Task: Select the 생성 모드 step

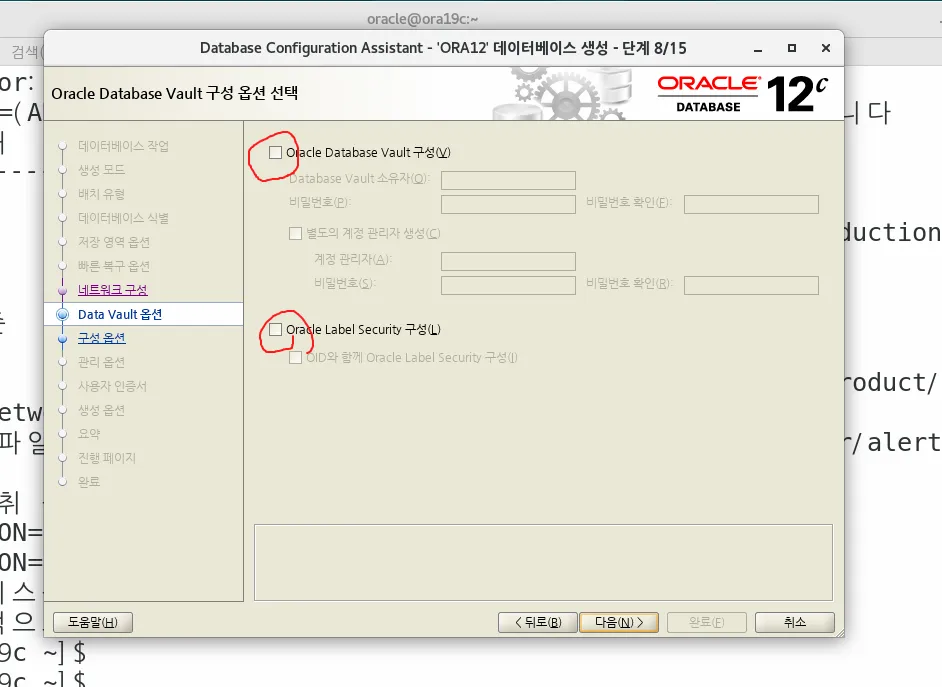Action: tap(102, 170)
